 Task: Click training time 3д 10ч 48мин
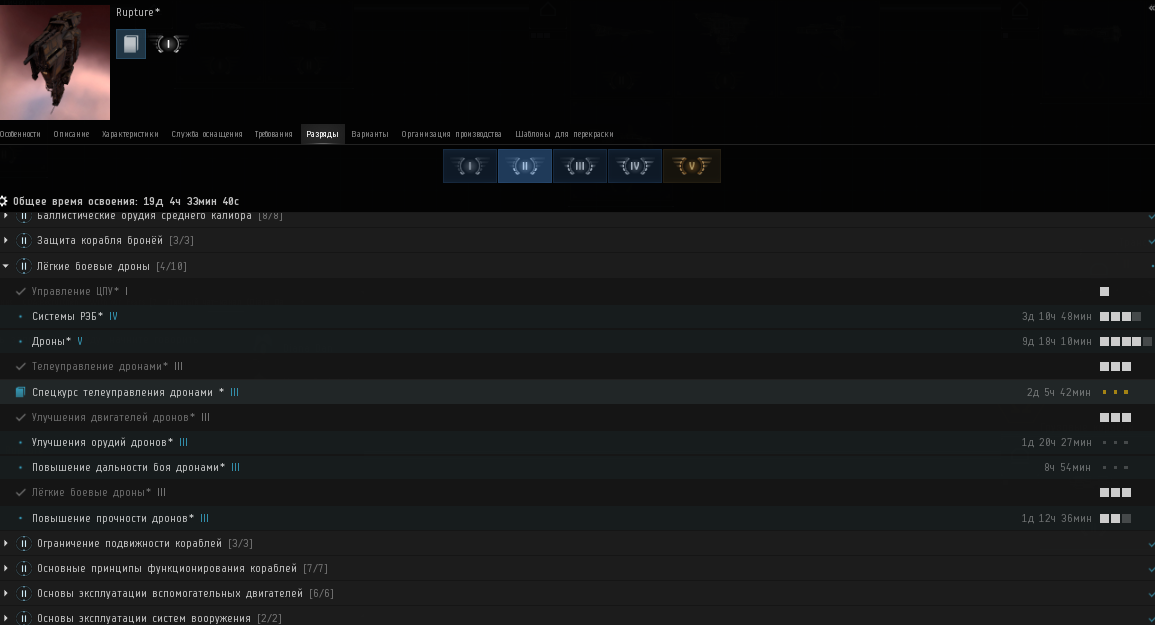click(1057, 316)
